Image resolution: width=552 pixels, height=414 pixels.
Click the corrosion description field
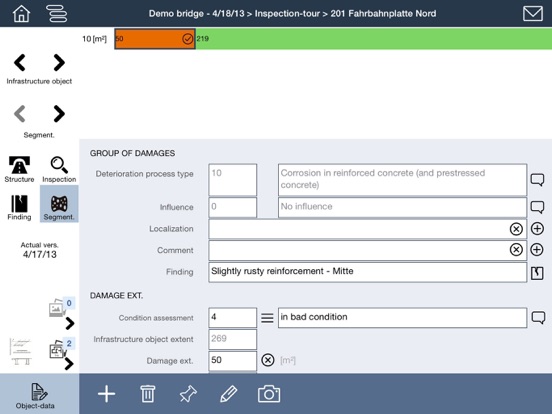402,180
